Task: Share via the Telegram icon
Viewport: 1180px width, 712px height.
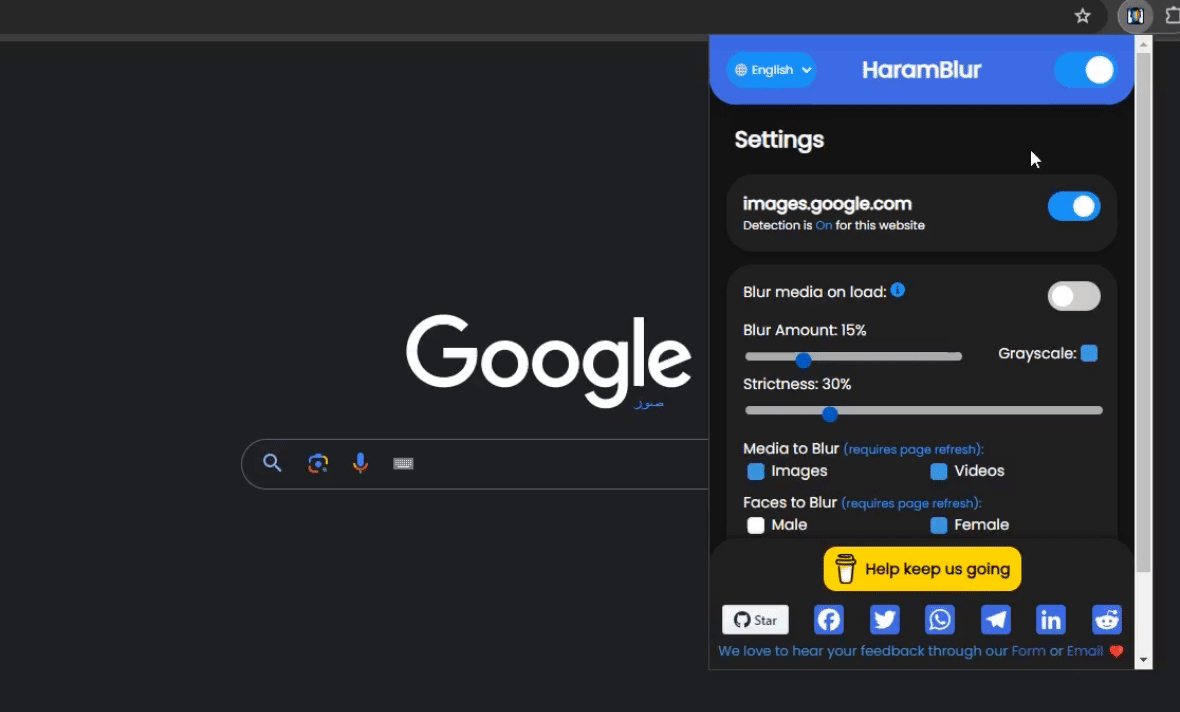Action: 996,620
